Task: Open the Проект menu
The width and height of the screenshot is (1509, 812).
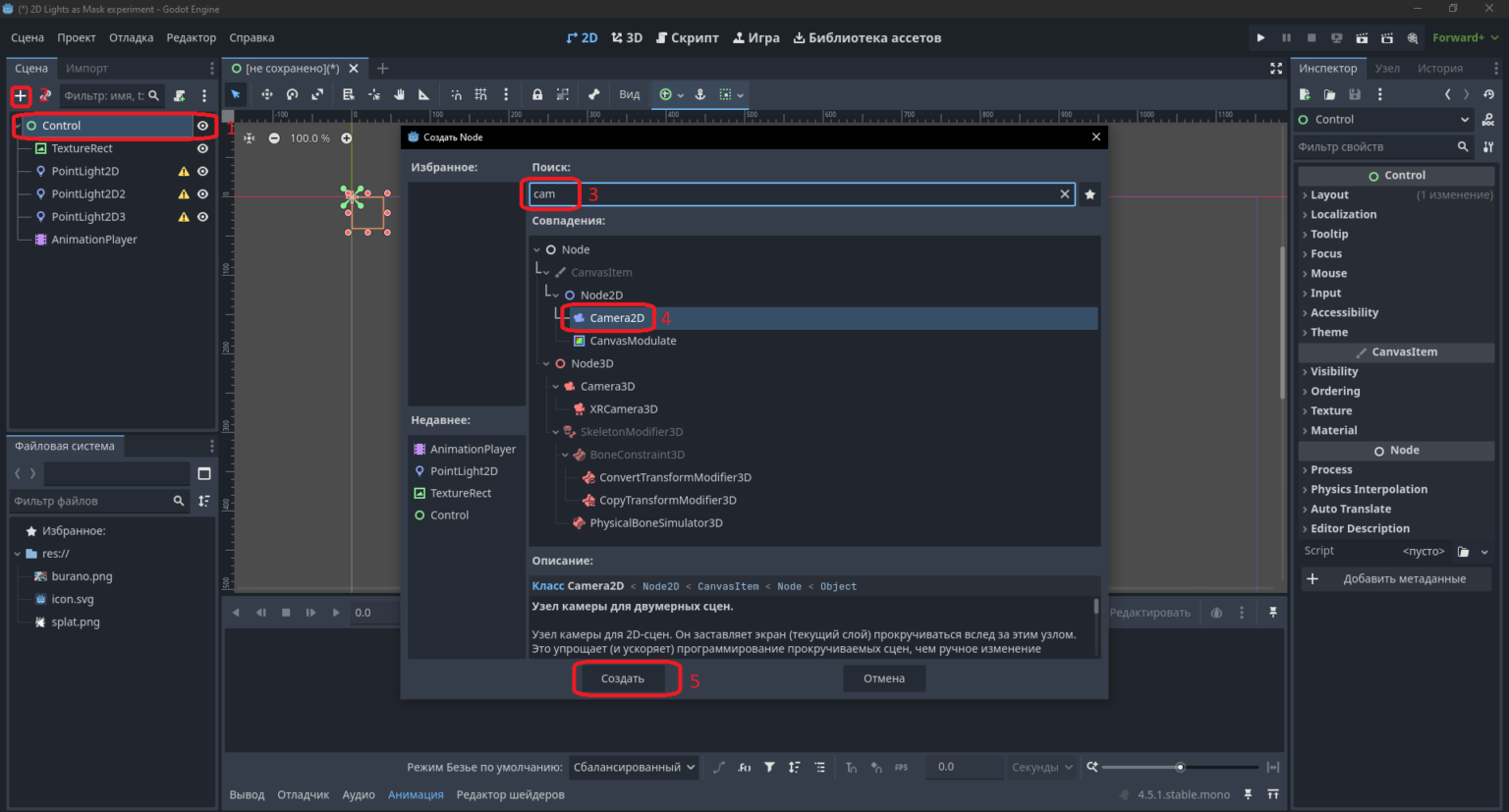Action: click(76, 37)
